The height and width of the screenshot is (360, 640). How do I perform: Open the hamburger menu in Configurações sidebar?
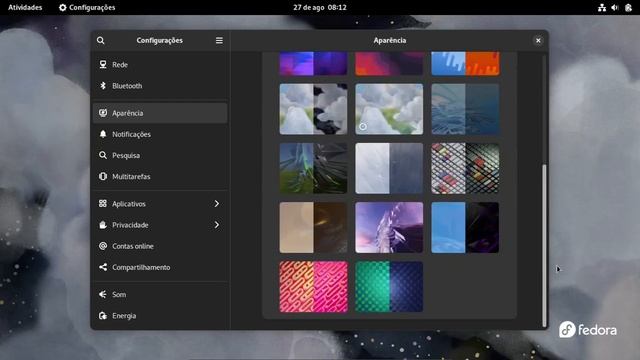[x=219, y=40]
